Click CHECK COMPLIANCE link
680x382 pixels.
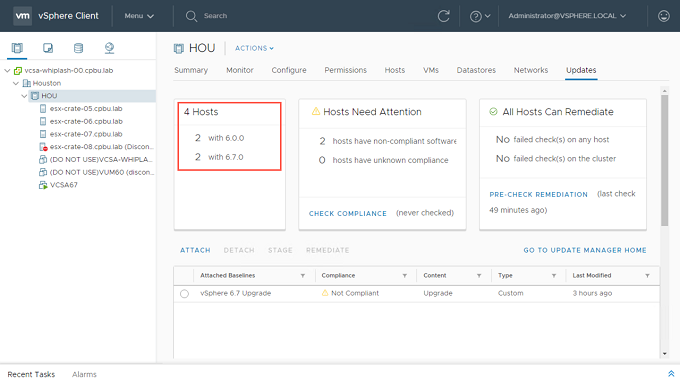point(348,213)
